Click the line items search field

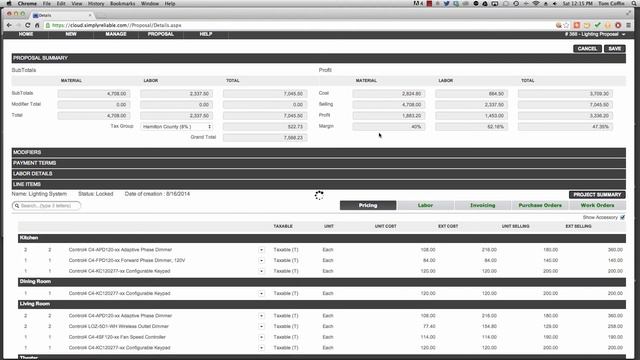(46, 206)
